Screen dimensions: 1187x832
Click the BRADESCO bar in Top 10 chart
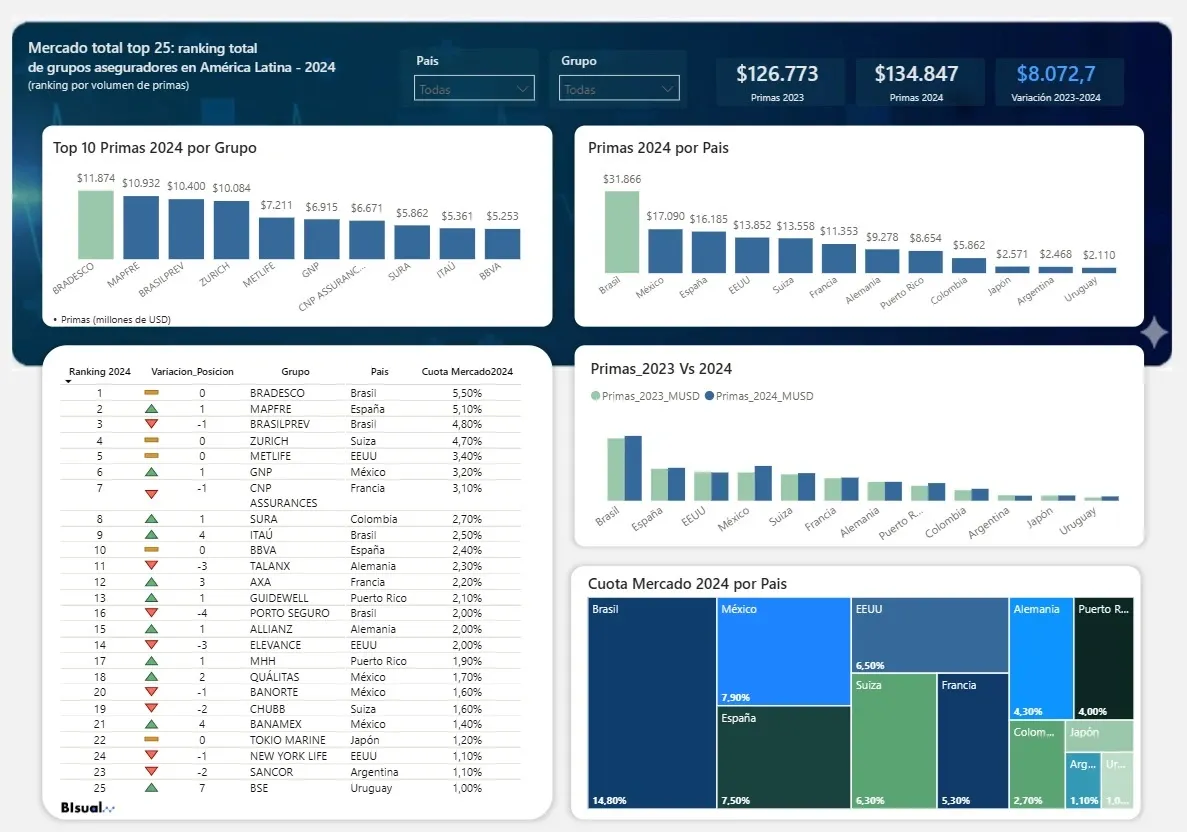coord(96,225)
